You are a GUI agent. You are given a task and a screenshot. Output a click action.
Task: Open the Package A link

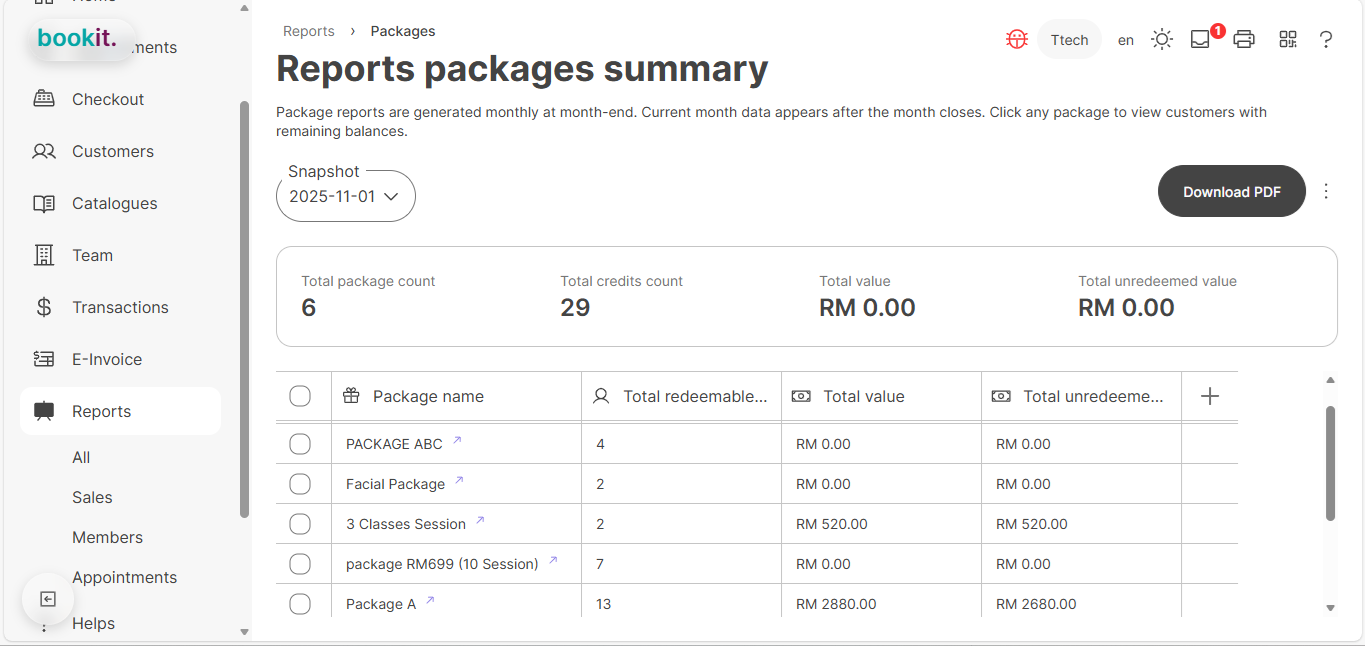tap(381, 603)
